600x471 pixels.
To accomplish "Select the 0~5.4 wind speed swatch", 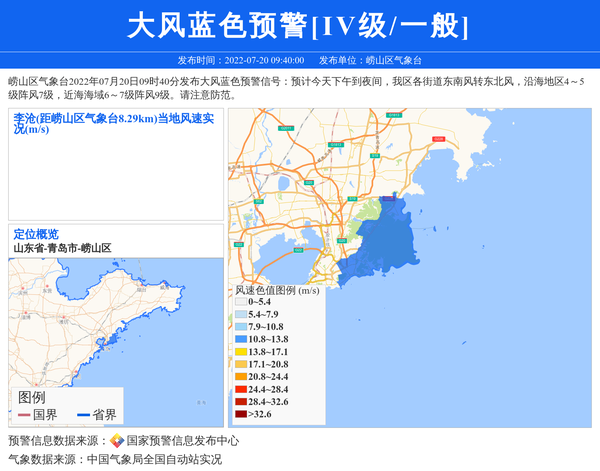I will click(240, 302).
